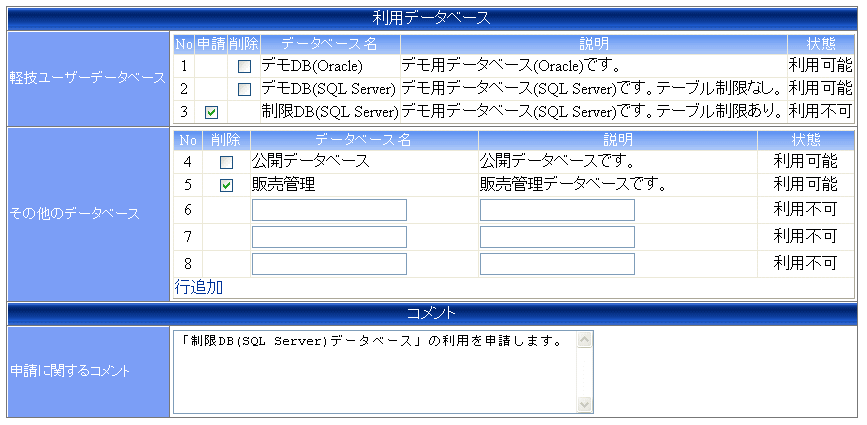Focus database name field in row 8

330,264
